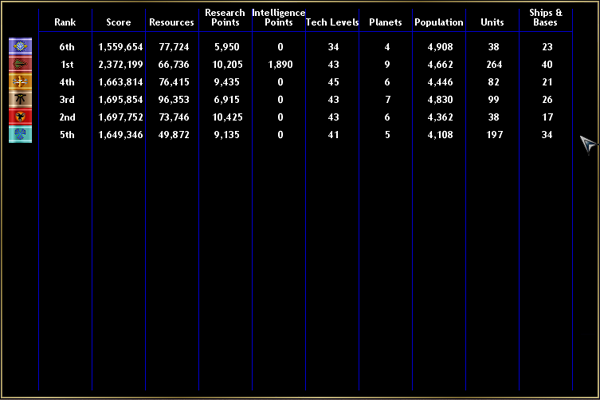Viewport: 600px width, 400px height.
Task: Click the orange faction emblem ranked 4th
Action: tap(20, 82)
